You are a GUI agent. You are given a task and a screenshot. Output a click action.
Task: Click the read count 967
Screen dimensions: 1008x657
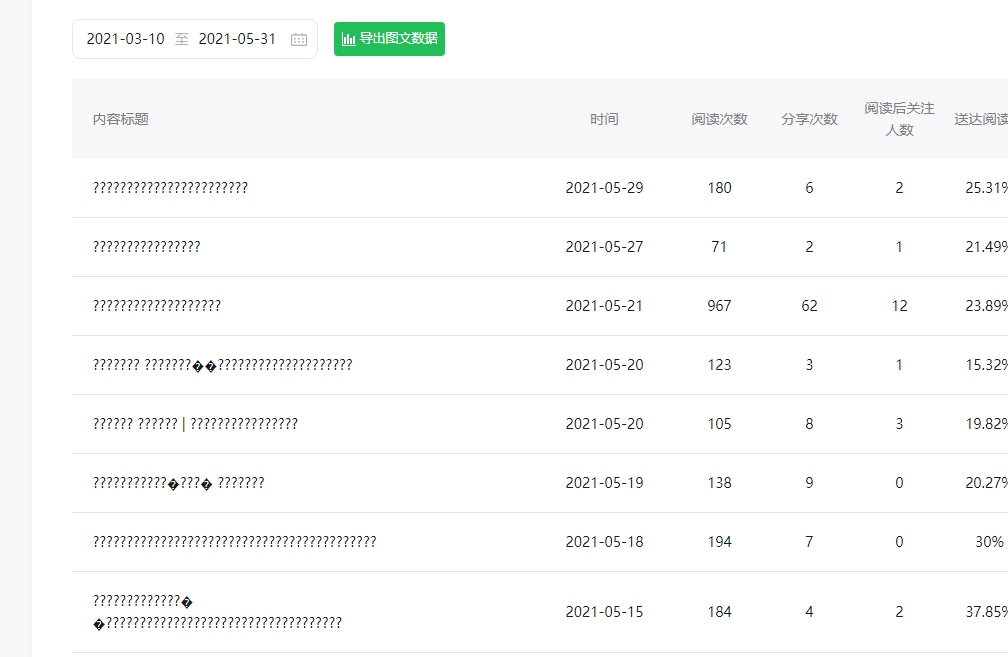[719, 306]
